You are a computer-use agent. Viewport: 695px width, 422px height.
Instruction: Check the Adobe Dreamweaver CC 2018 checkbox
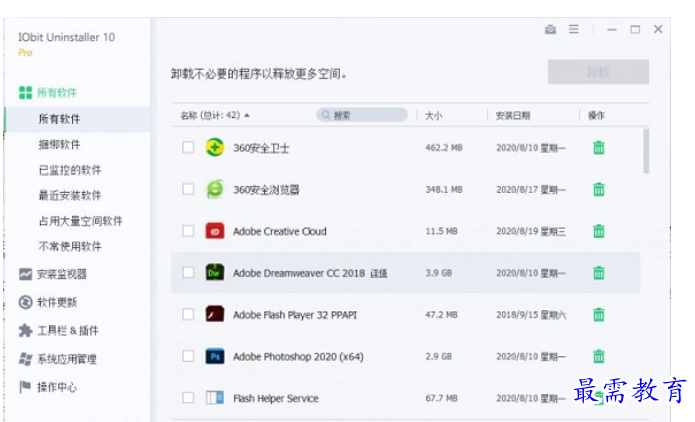coord(188,272)
